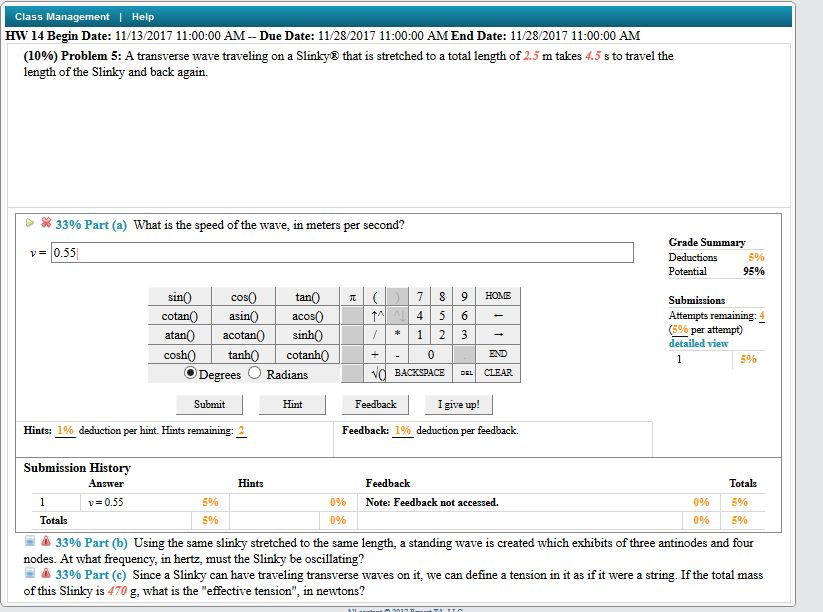Click the BACKSPACE key
Image resolution: width=823 pixels, height=612 pixels.
pos(419,373)
